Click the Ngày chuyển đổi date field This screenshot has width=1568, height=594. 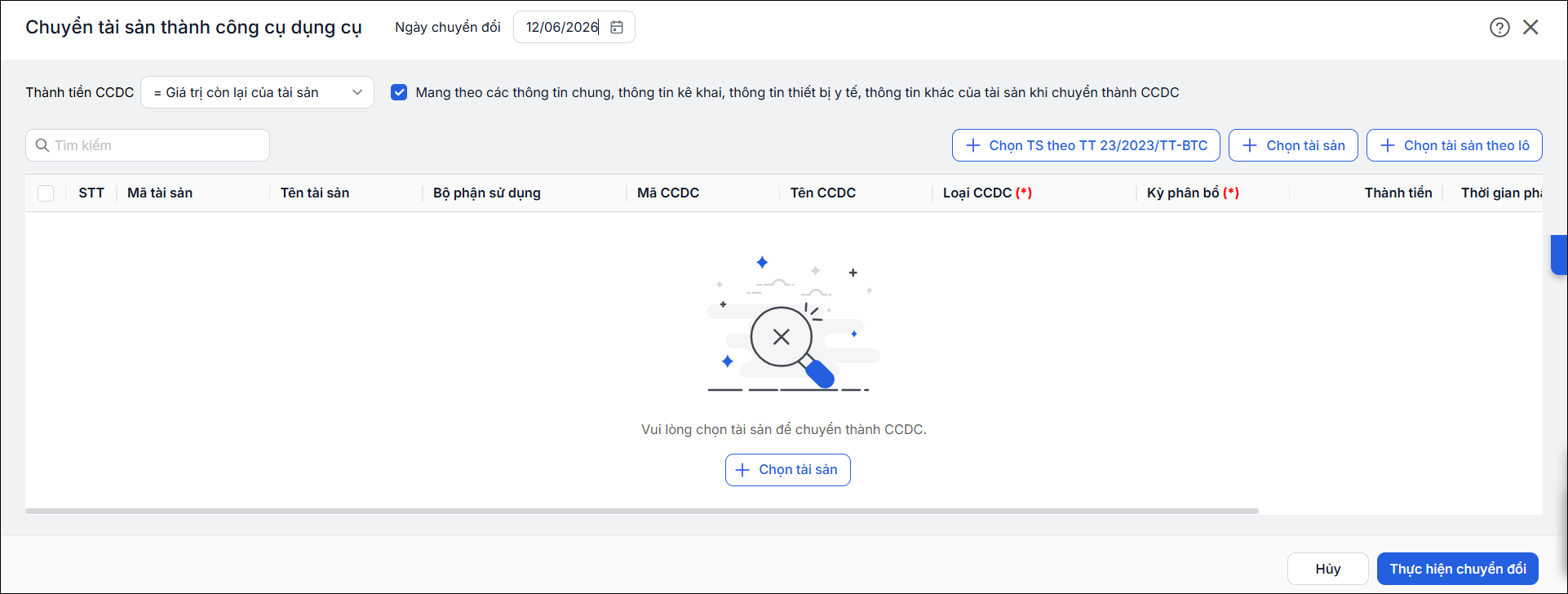[x=574, y=27]
